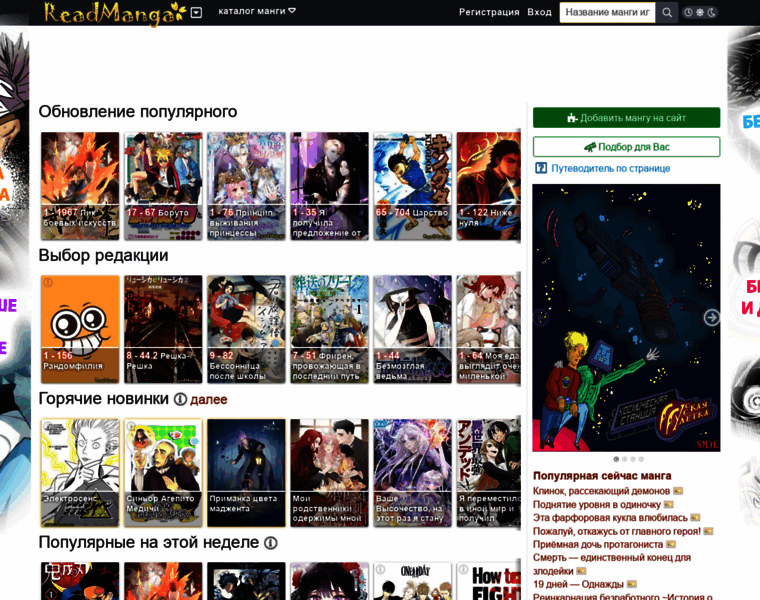Viewport: 760px width, 600px height.
Task: Open the Космическая станция banner image
Action: tap(626, 318)
